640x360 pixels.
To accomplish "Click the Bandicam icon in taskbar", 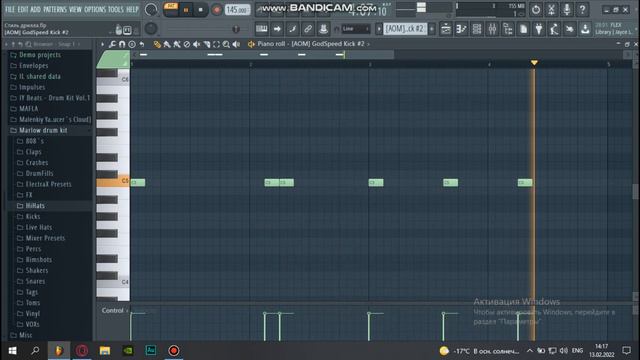I will (173, 351).
